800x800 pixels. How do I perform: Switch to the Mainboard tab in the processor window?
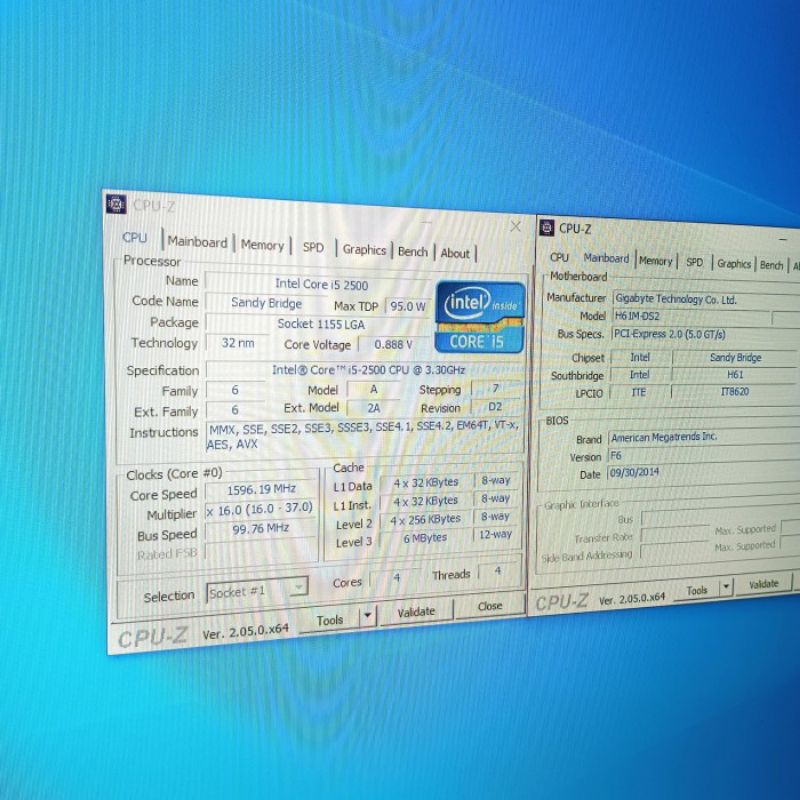coord(197,242)
